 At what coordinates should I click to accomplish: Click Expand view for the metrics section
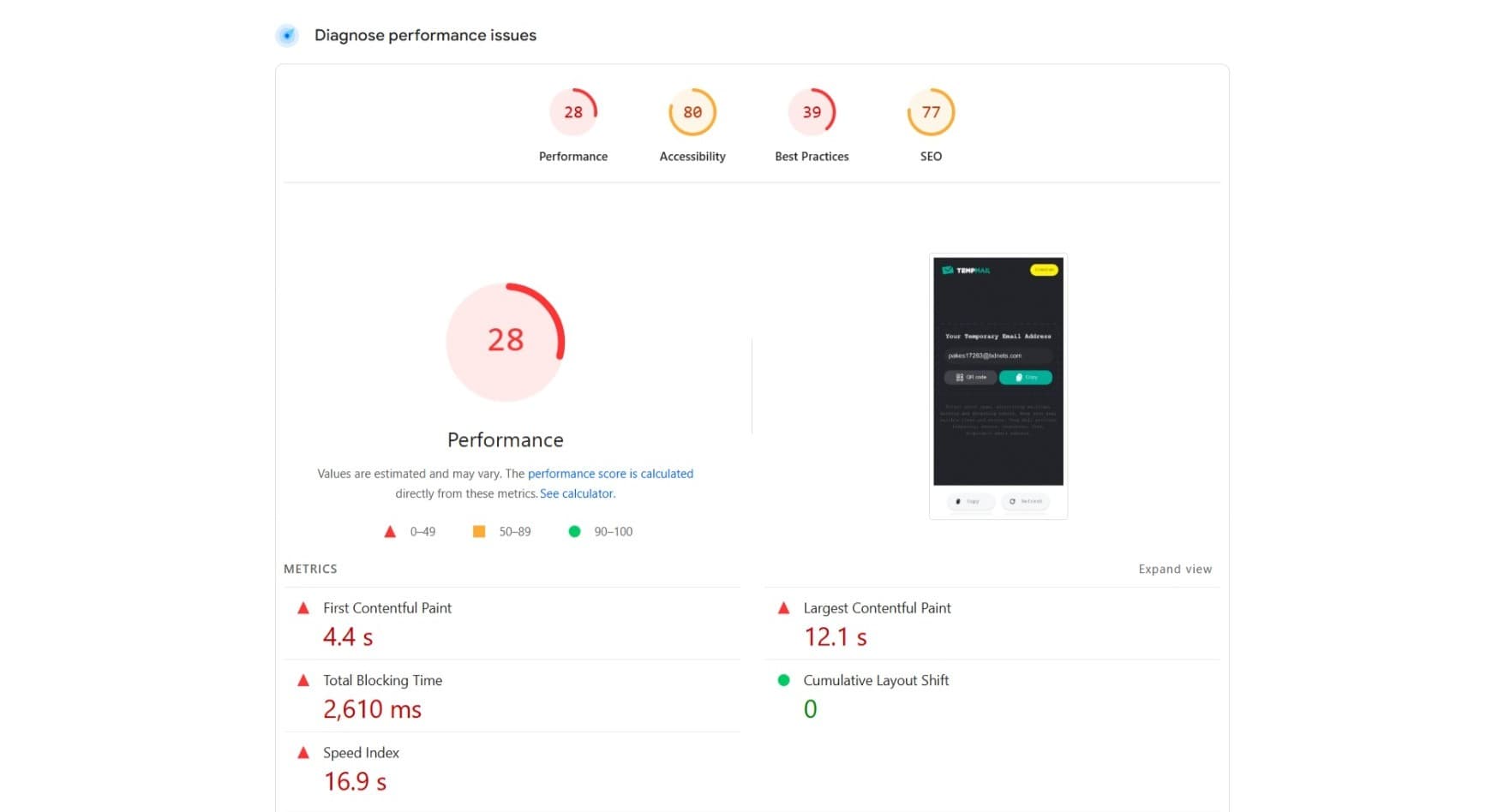(x=1174, y=569)
